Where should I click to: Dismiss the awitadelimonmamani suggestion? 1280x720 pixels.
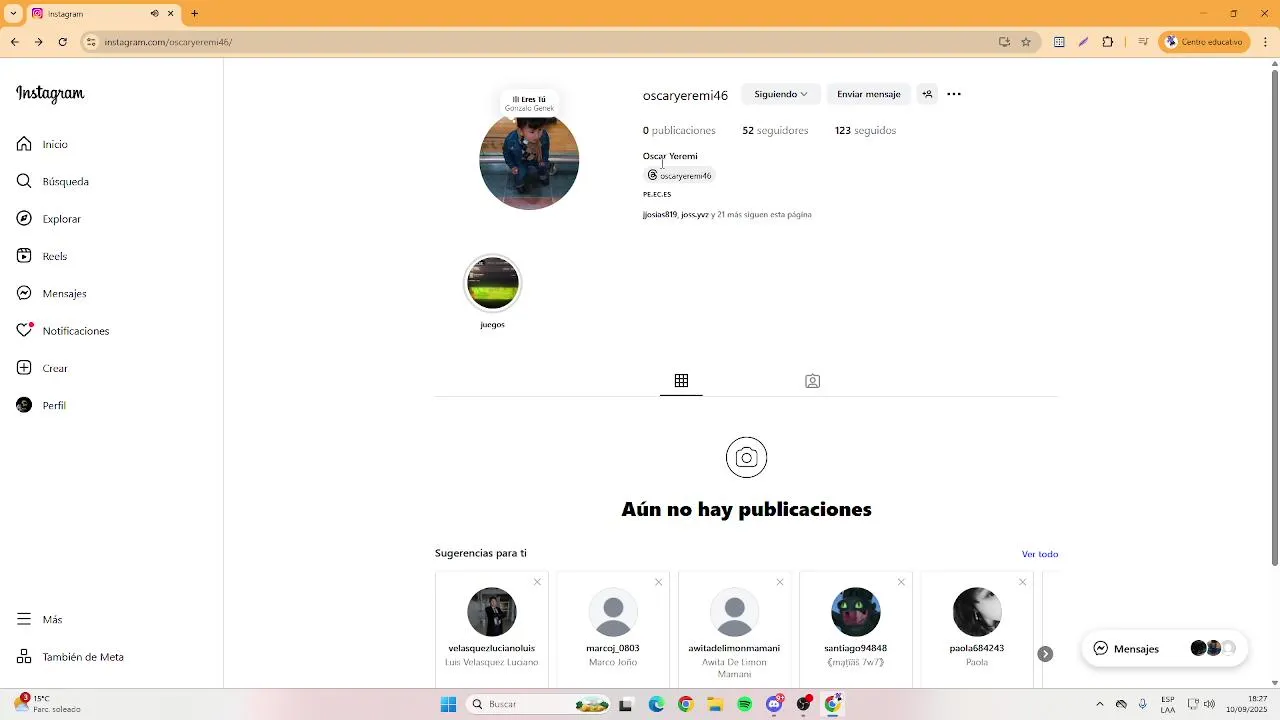780,582
